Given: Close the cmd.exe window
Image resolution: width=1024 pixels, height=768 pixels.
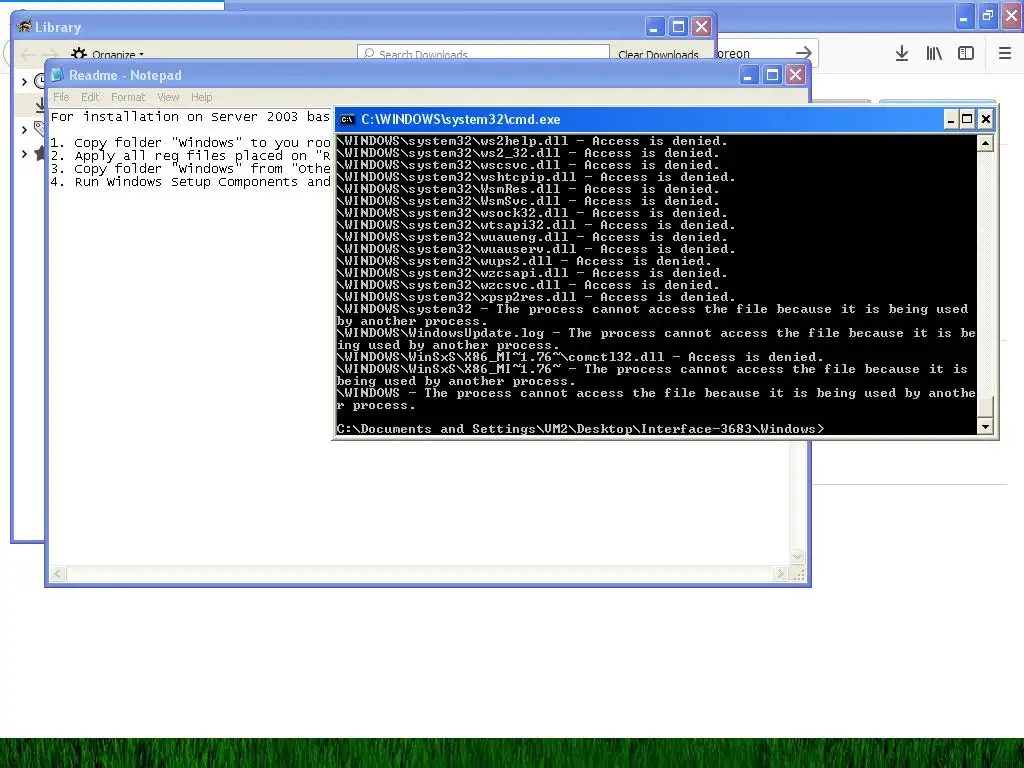Looking at the screenshot, I should pyautogui.click(x=985, y=119).
